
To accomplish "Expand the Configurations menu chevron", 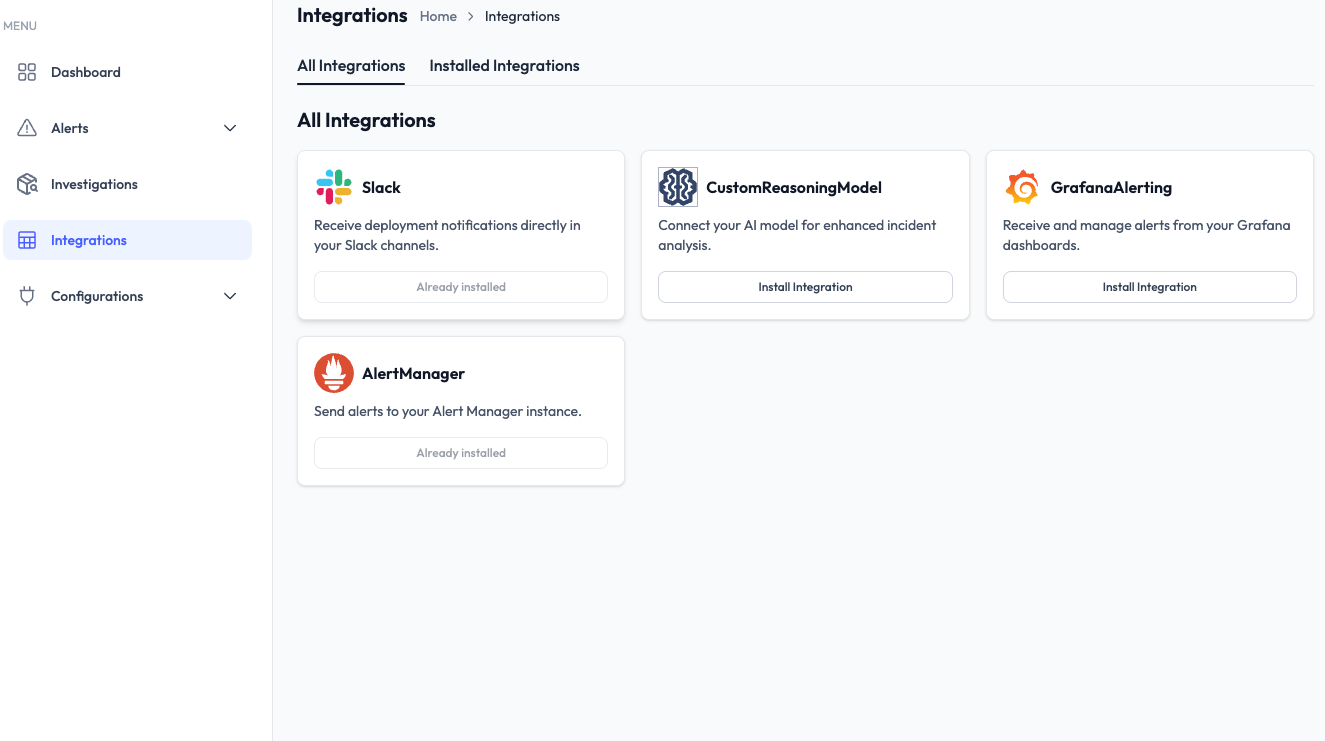I will (230, 296).
